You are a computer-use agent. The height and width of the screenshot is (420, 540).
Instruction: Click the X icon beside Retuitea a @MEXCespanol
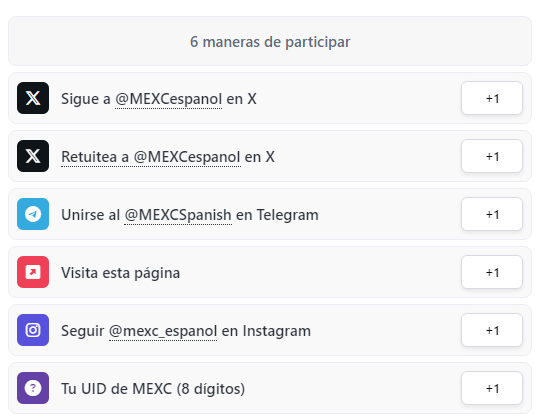33,156
